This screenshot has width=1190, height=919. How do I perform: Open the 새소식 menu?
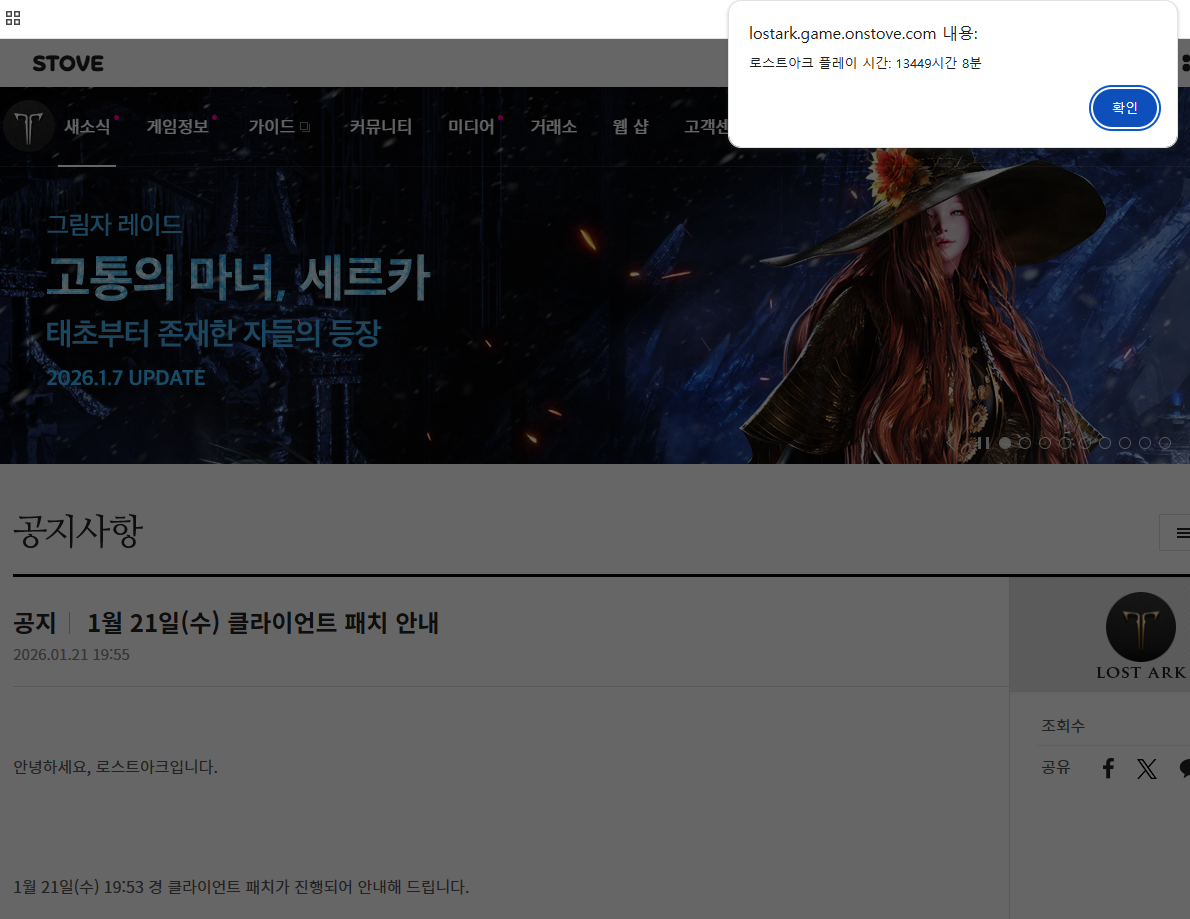(87, 127)
